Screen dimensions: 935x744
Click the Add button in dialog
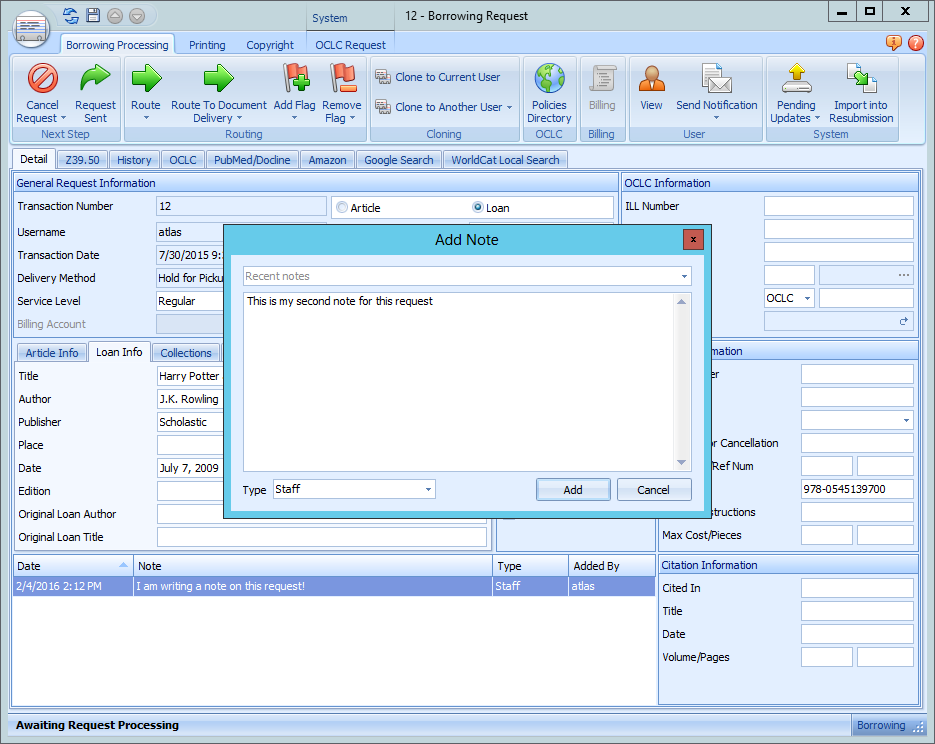(572, 490)
